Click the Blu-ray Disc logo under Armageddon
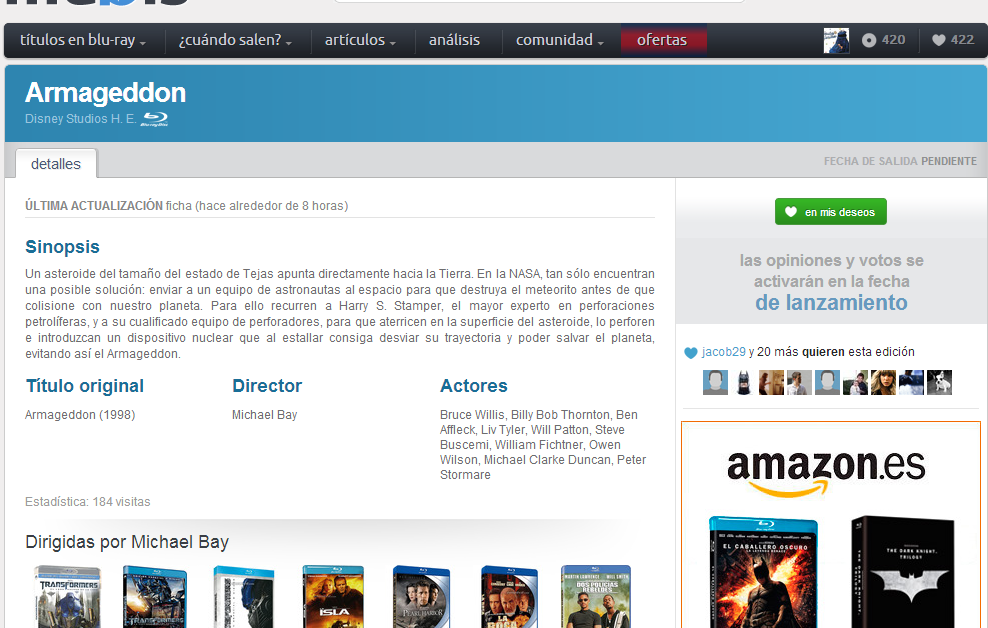The height and width of the screenshot is (628, 988). pos(155,118)
